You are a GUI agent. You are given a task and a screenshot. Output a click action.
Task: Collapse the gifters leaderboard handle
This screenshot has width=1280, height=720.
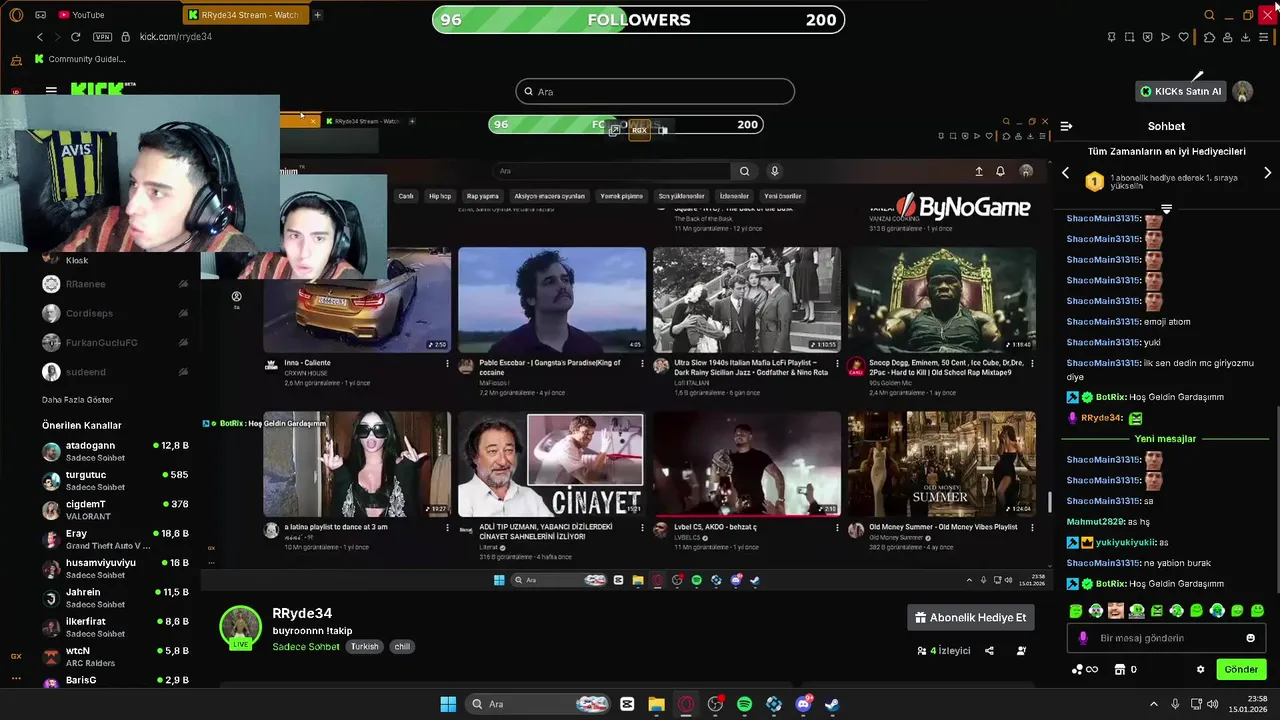coord(1166,209)
